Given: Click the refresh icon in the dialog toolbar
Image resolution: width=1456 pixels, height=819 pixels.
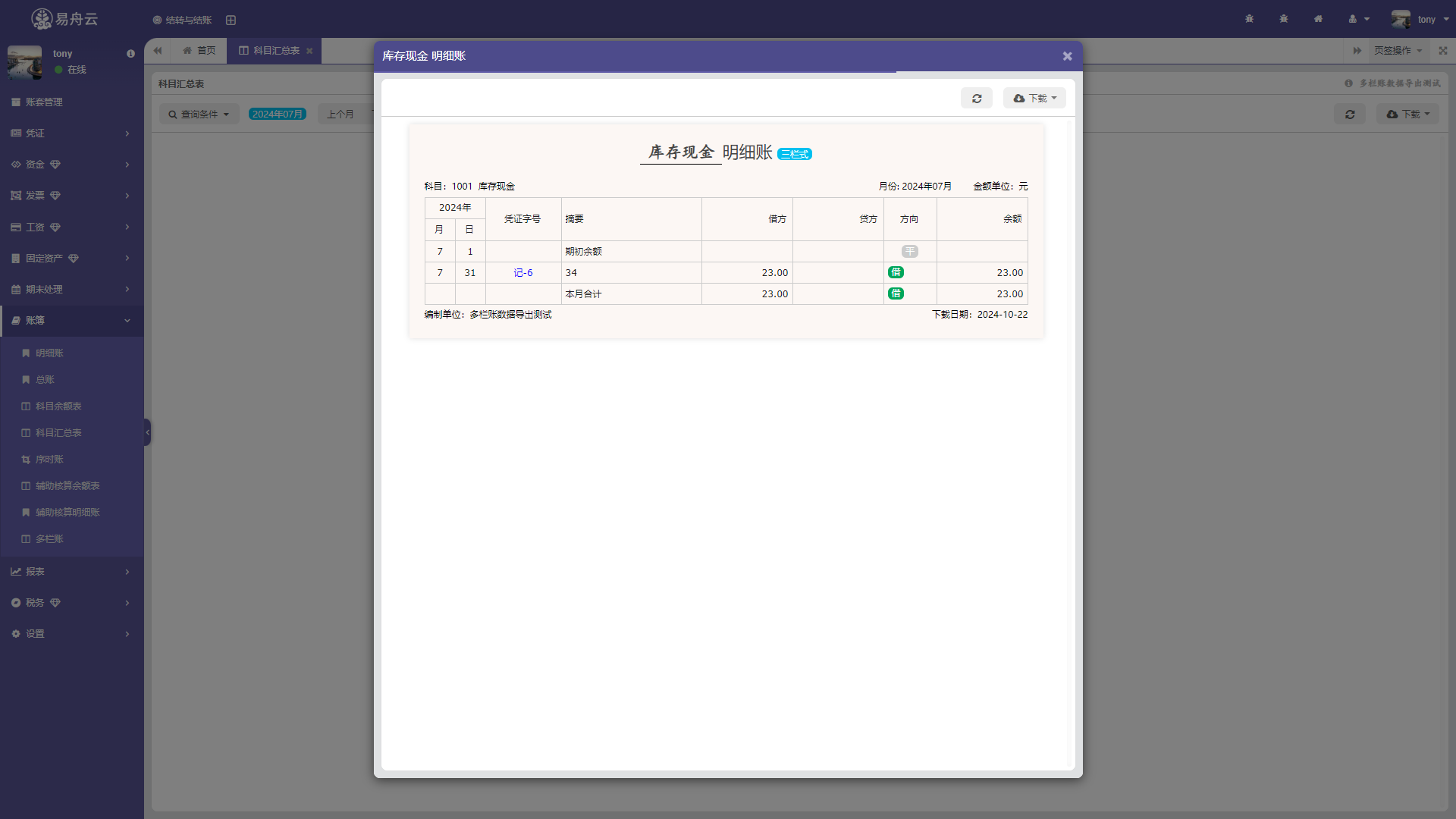Looking at the screenshot, I should click(976, 99).
